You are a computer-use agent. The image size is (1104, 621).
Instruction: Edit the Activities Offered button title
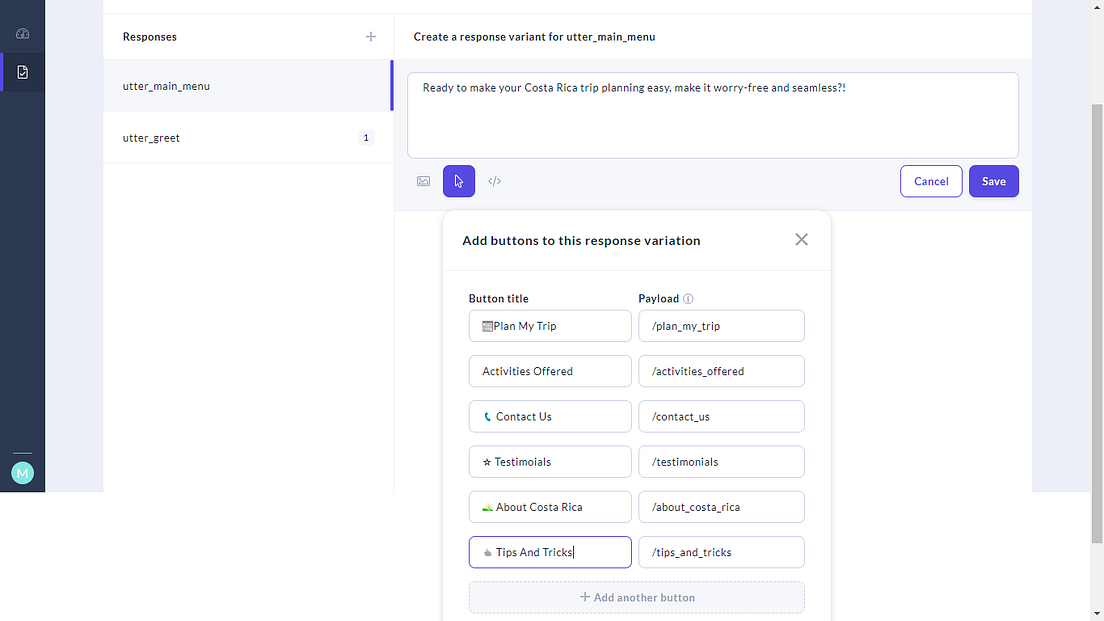coord(549,371)
